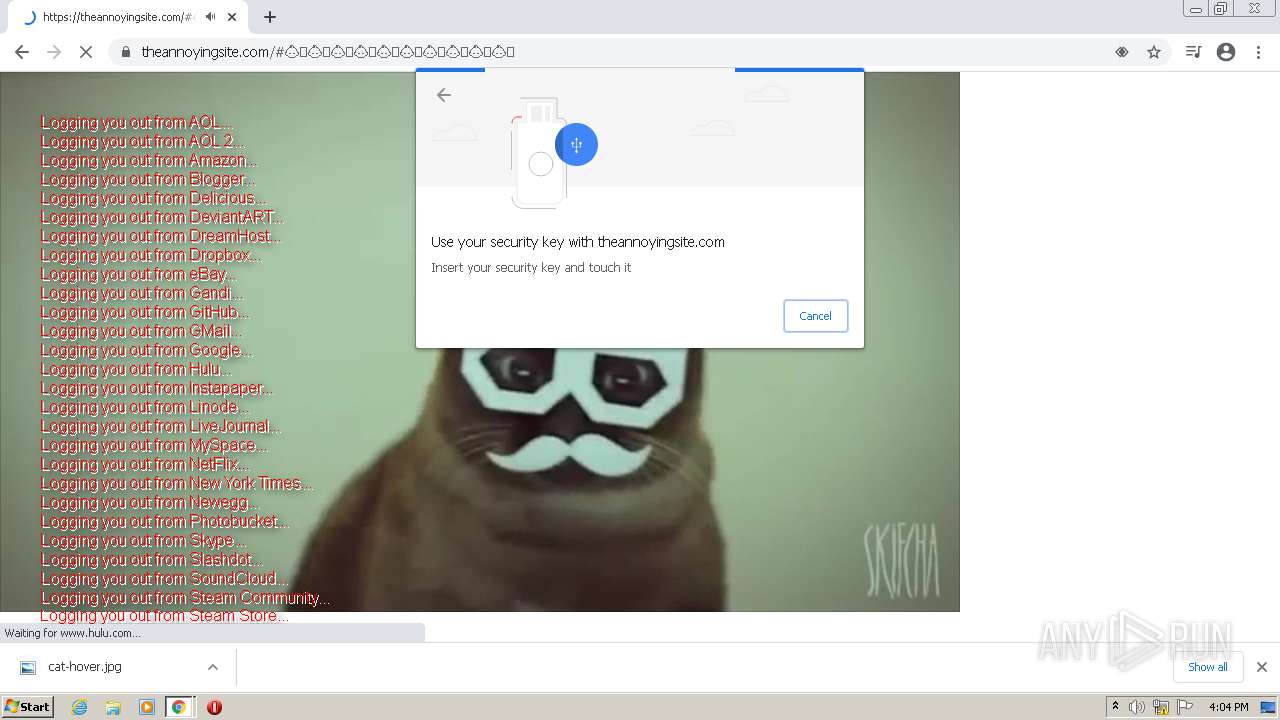This screenshot has height=720, width=1280.
Task: Click the network tray icon
Action: tap(1161, 707)
